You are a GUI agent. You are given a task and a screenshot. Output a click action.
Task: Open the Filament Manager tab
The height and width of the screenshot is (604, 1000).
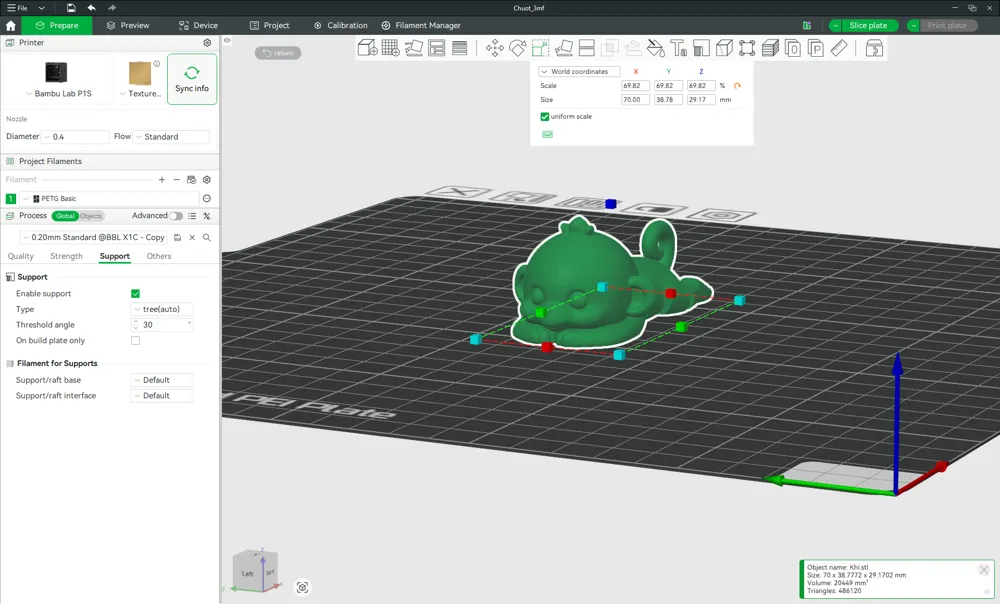[x=421, y=26]
